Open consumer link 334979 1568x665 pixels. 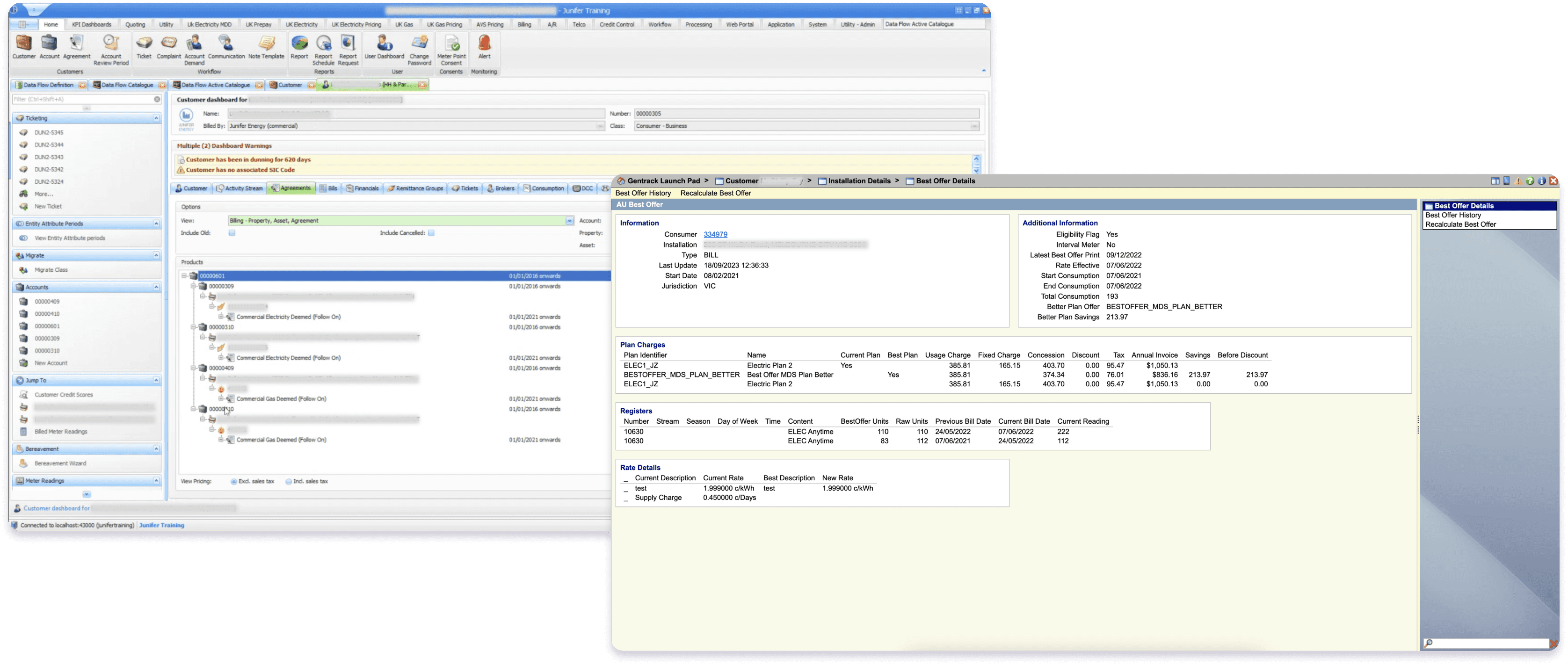(x=715, y=234)
